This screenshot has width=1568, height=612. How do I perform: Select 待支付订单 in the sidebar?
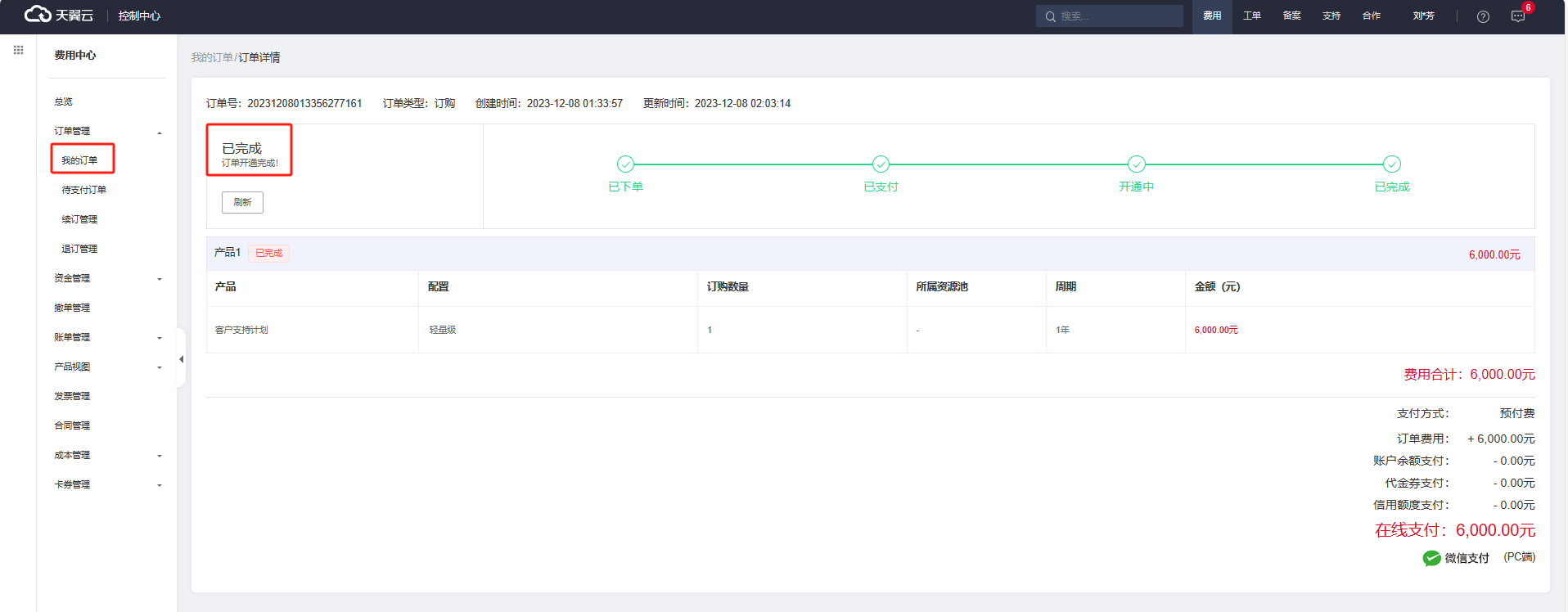(83, 190)
